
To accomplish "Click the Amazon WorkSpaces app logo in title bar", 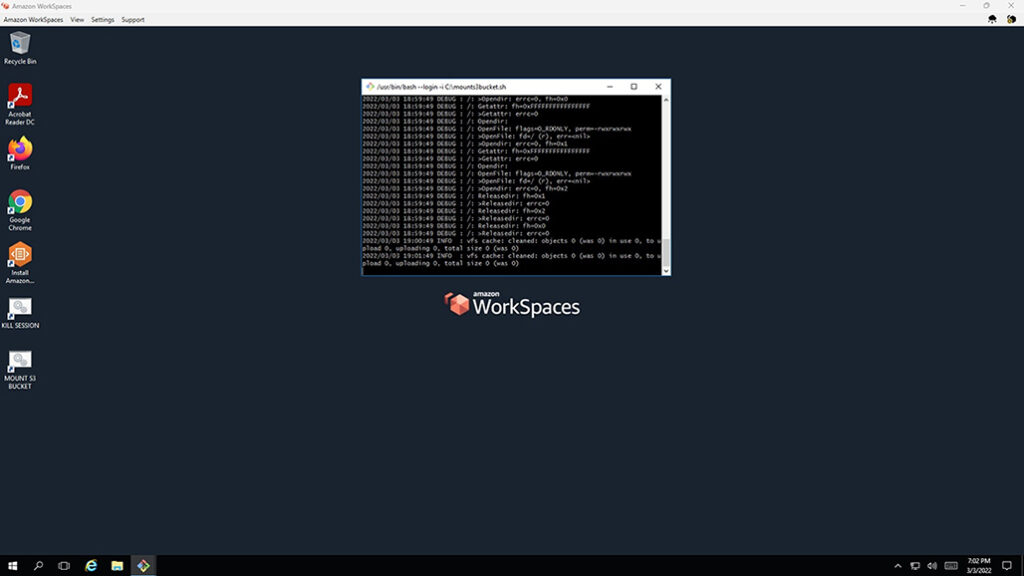I will 5,6.
